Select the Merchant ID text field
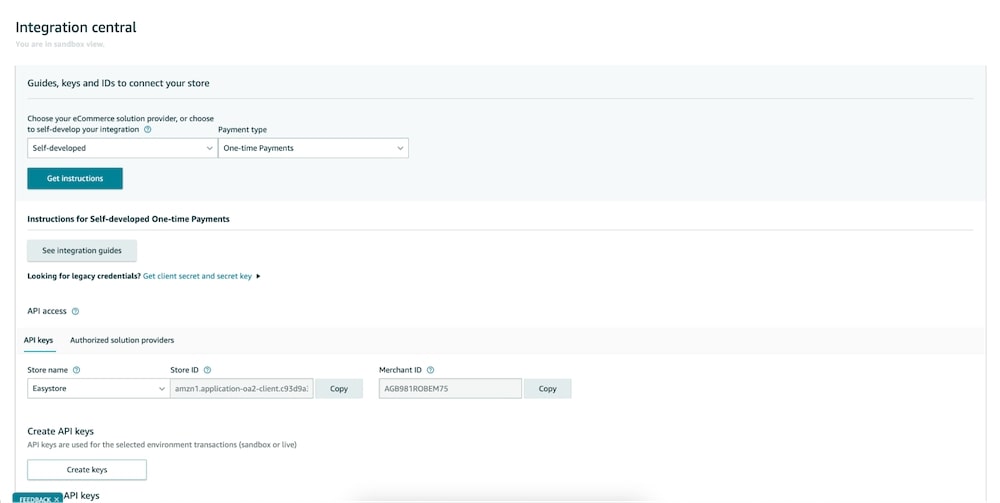Viewport: 1000px width, 503px height. [x=450, y=388]
